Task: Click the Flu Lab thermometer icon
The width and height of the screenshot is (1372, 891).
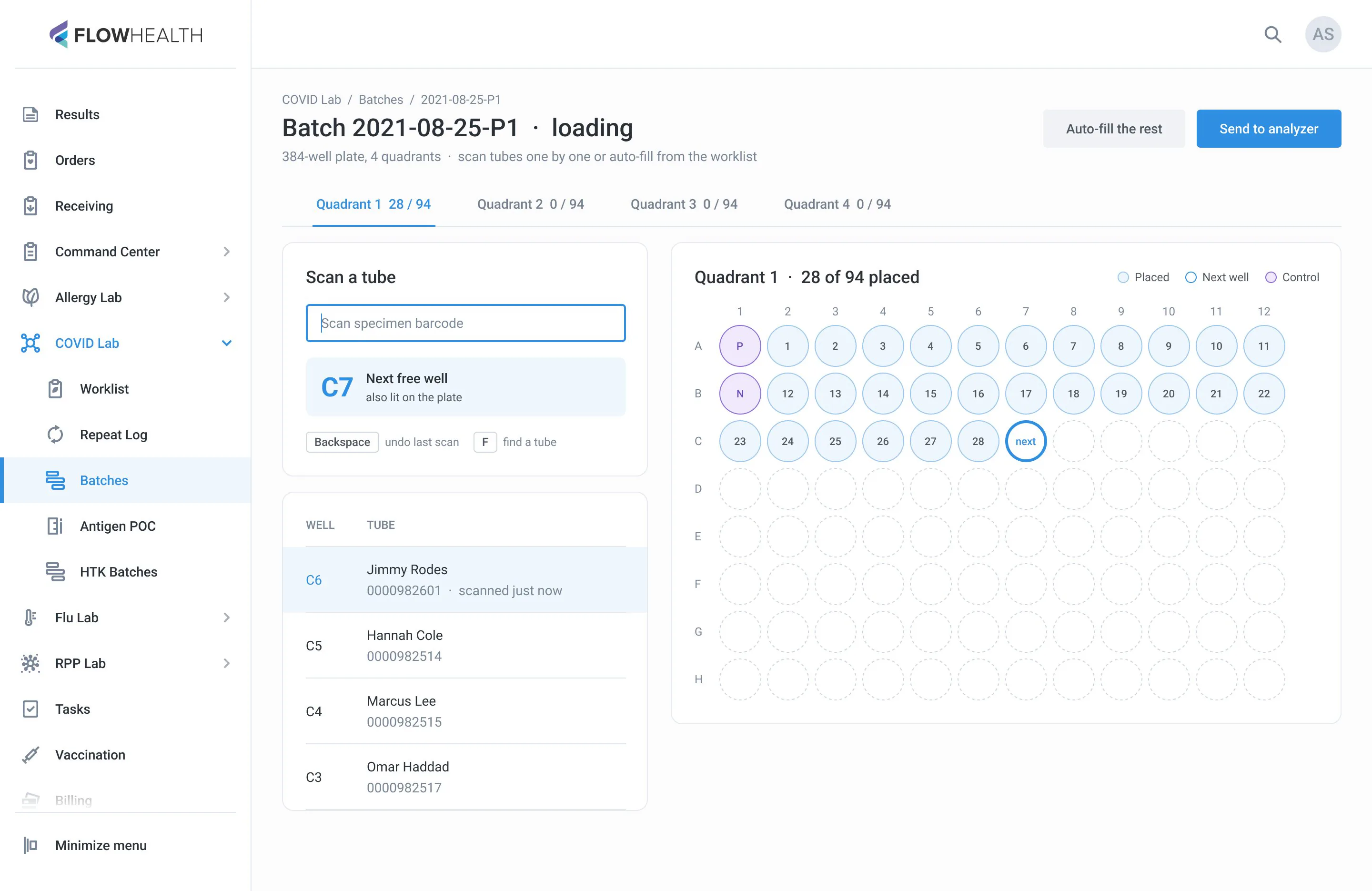Action: [30, 618]
